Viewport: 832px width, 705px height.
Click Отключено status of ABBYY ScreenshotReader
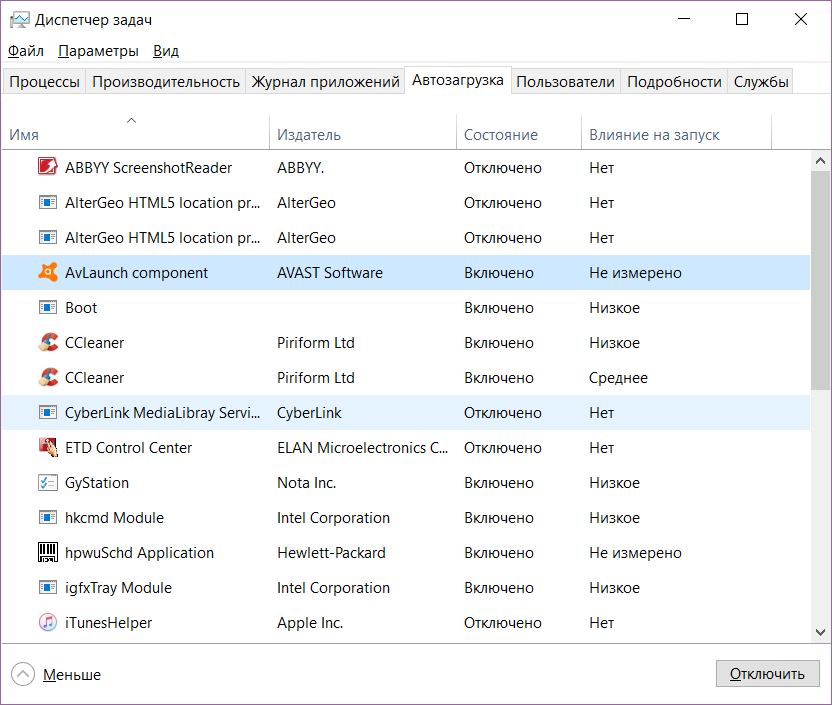tap(503, 168)
